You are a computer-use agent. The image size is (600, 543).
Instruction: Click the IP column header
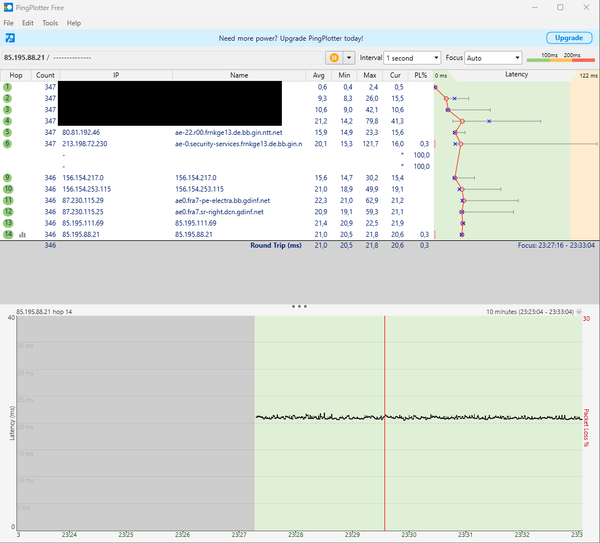click(116, 75)
